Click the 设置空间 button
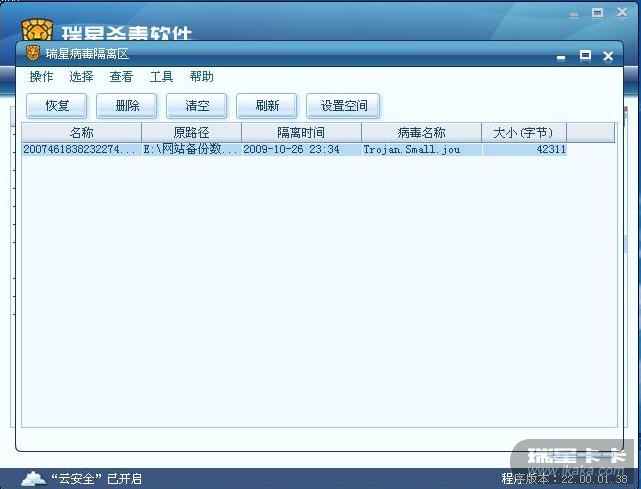 (x=343, y=106)
